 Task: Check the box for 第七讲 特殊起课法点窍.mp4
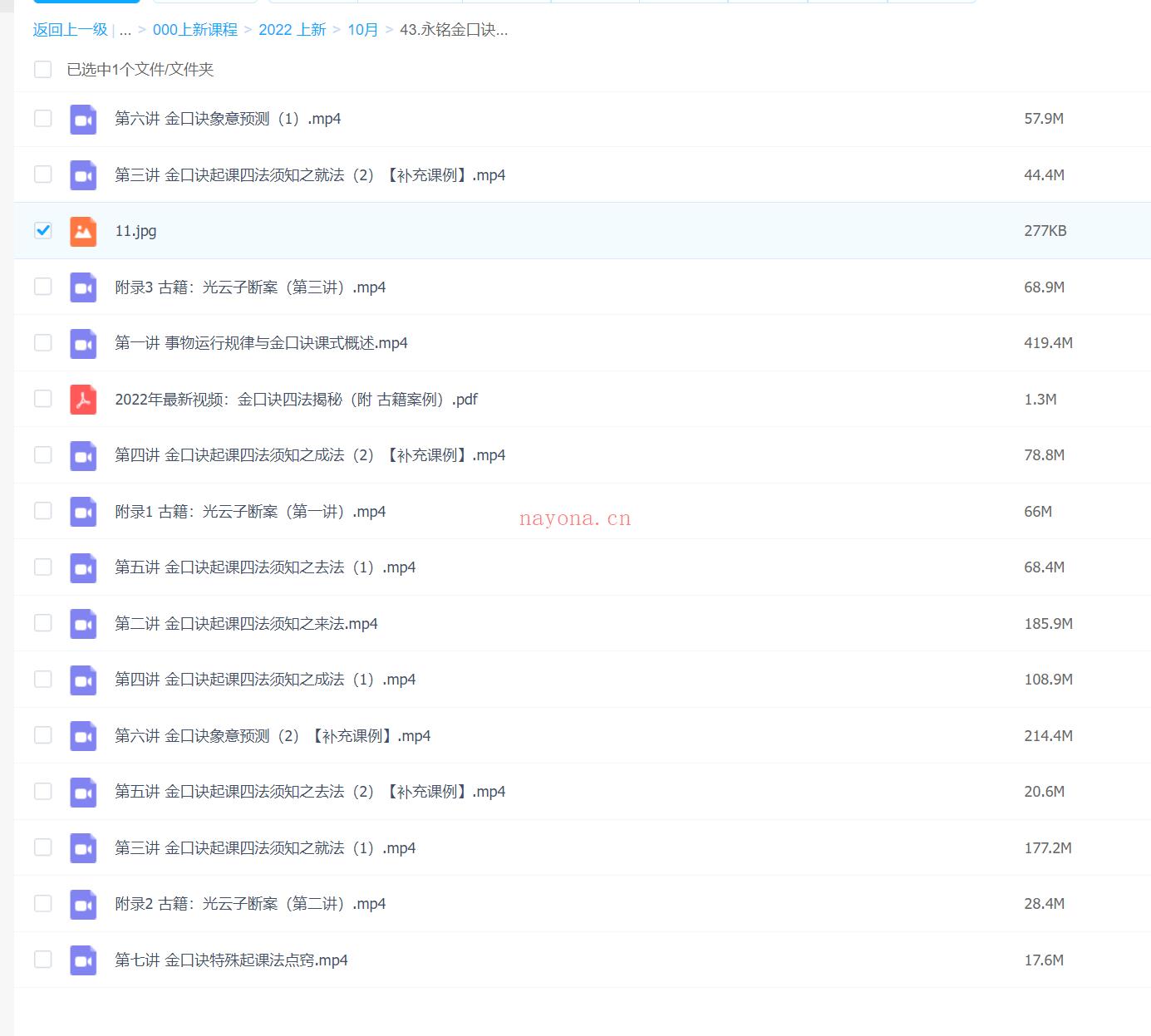pyautogui.click(x=43, y=960)
